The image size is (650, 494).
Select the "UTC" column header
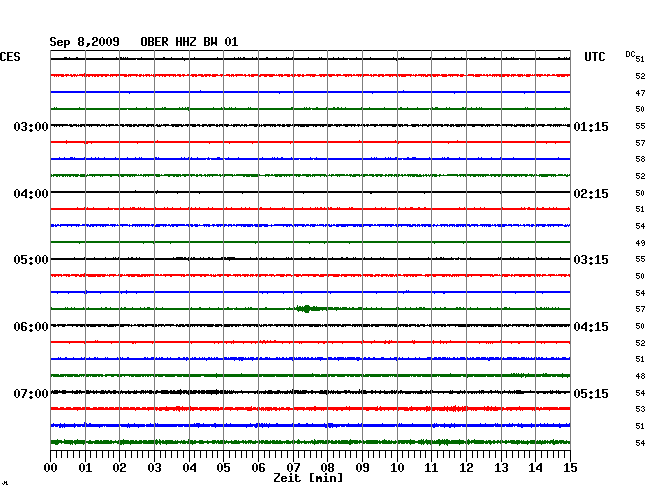point(594,57)
